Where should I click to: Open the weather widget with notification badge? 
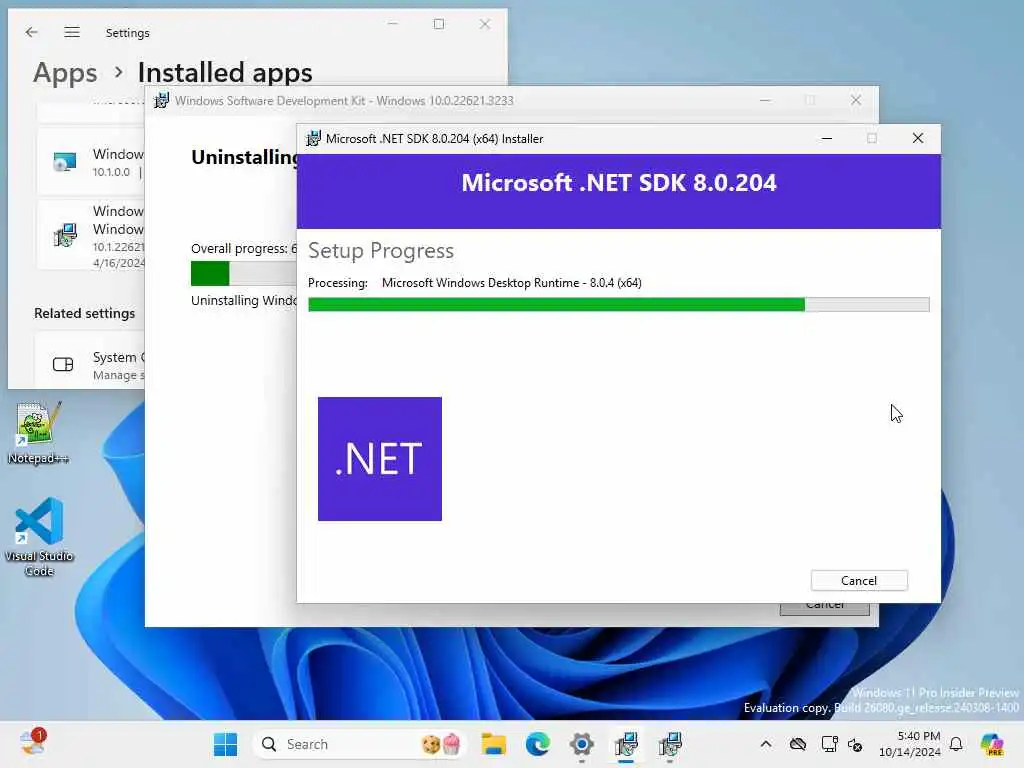click(x=32, y=743)
